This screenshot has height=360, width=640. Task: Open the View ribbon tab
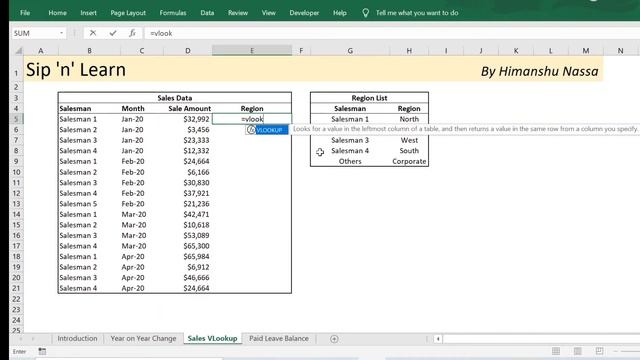(269, 13)
